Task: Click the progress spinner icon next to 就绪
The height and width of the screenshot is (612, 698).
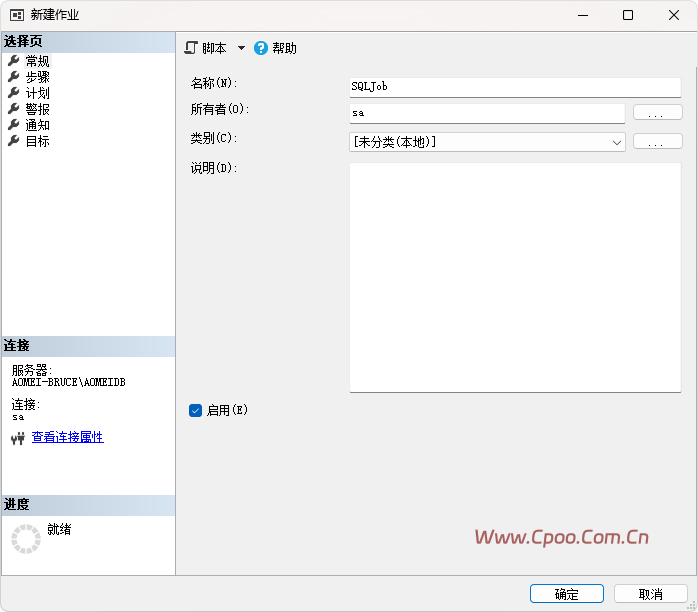Action: pyautogui.click(x=26, y=539)
